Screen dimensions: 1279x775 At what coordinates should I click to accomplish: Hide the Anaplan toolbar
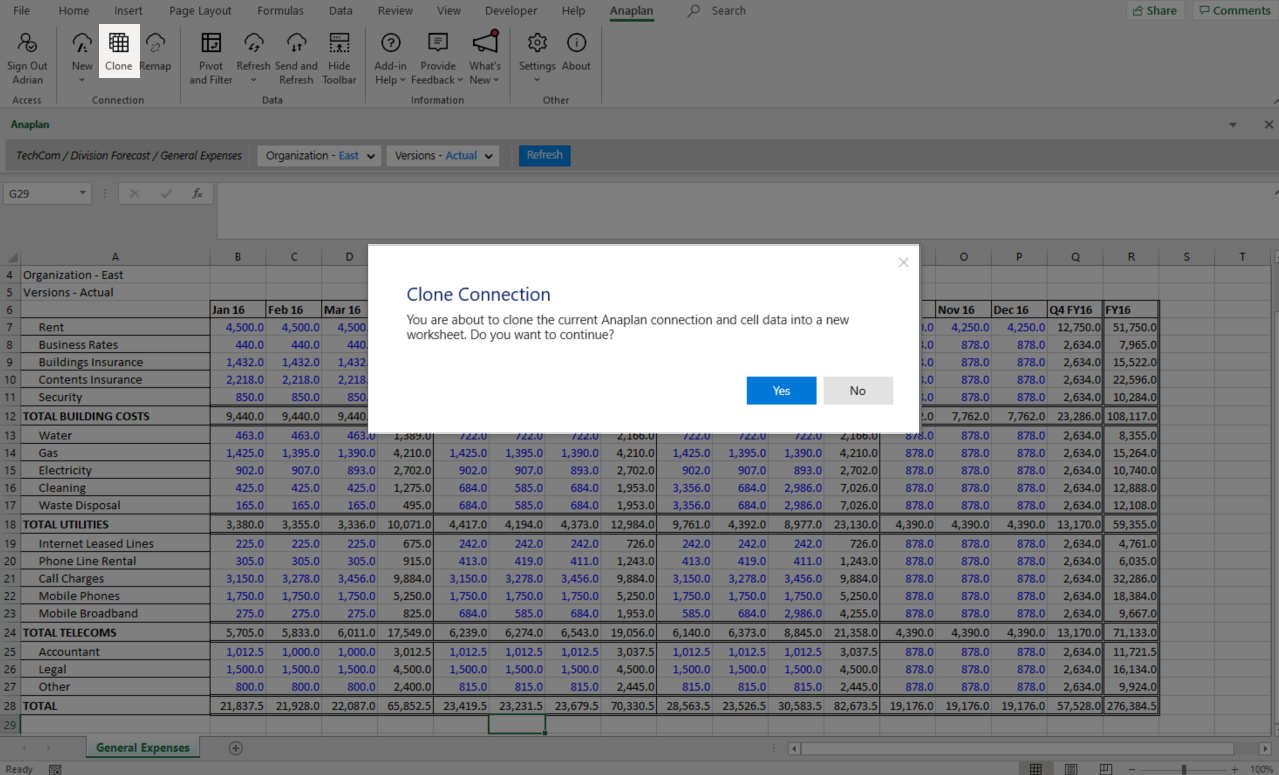tap(337, 57)
